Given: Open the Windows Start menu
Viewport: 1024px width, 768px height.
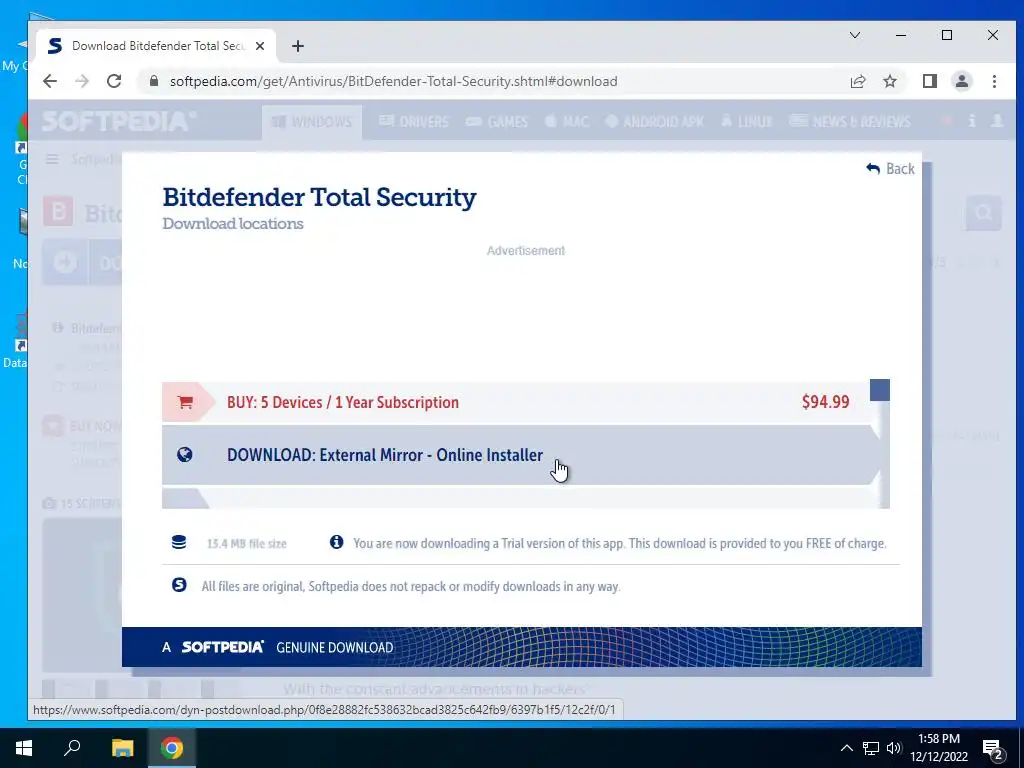Looking at the screenshot, I should point(24,748).
